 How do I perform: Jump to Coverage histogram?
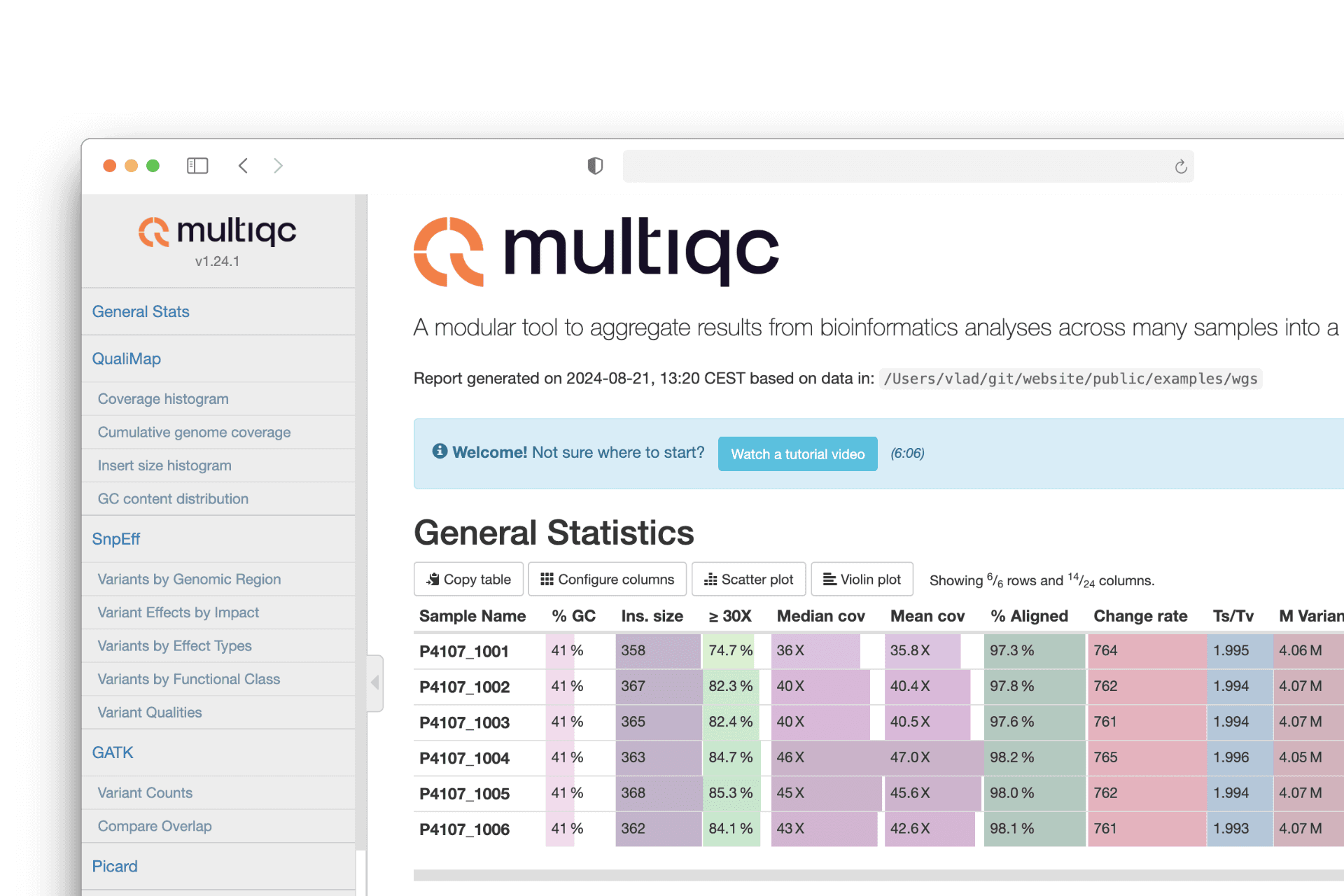163,399
